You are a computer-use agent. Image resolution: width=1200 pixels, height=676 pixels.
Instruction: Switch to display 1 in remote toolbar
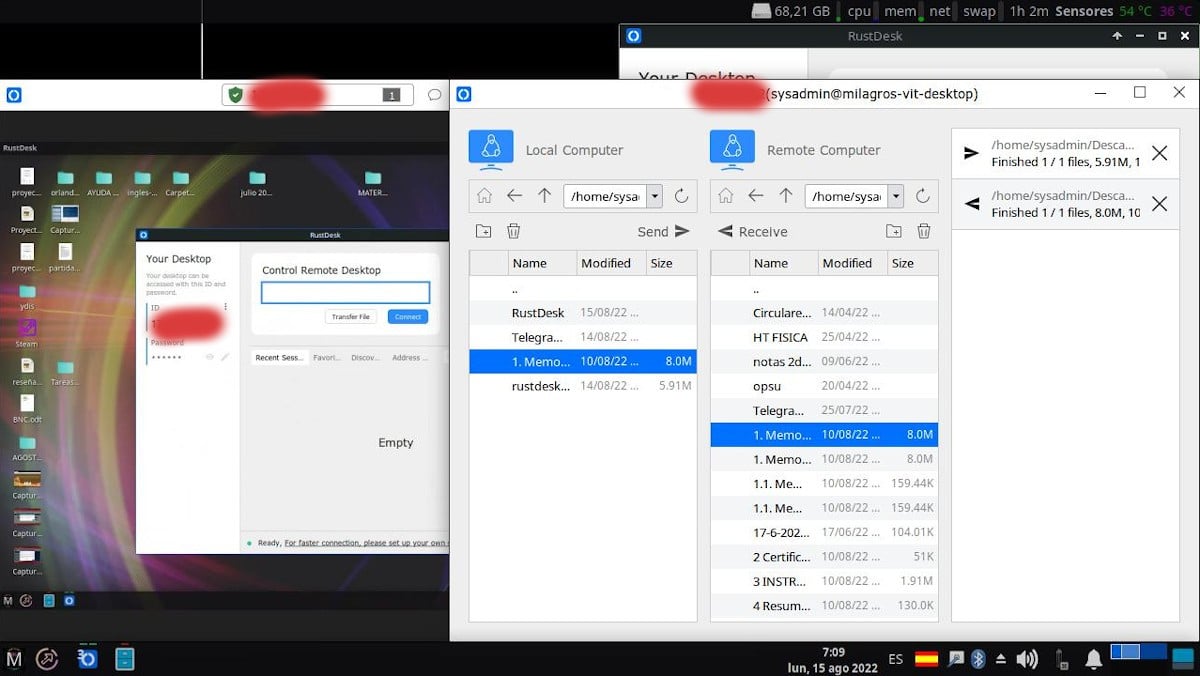click(392, 95)
